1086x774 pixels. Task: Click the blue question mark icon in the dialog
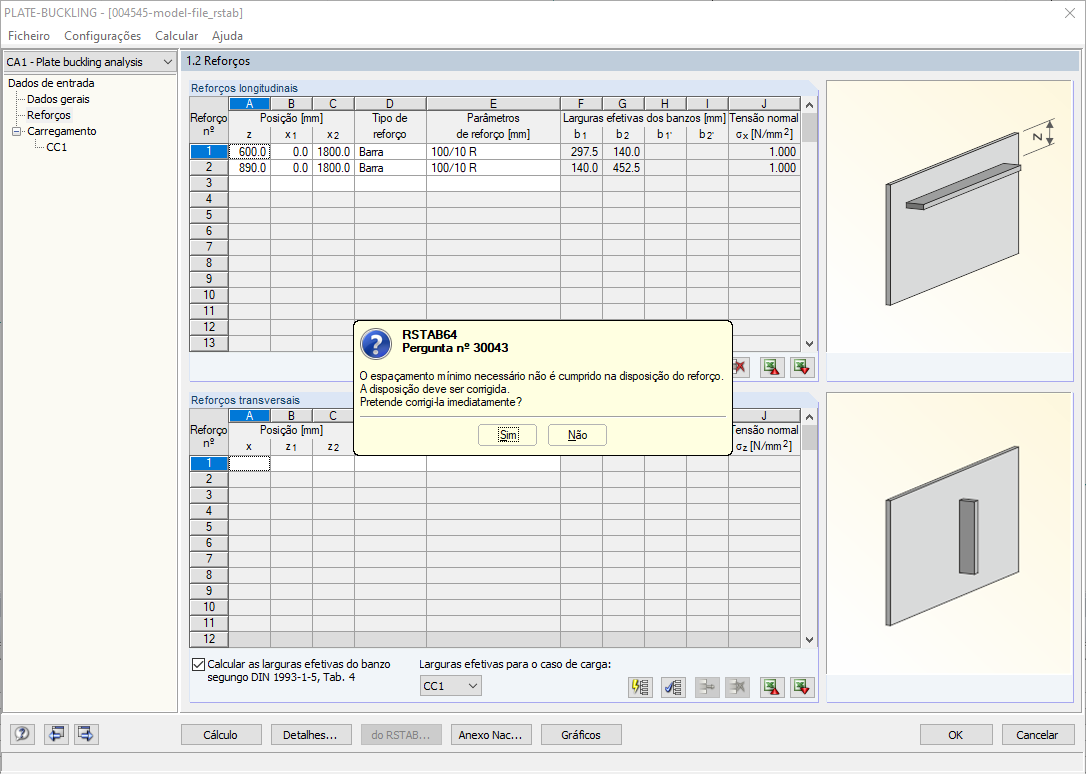pyautogui.click(x=377, y=343)
